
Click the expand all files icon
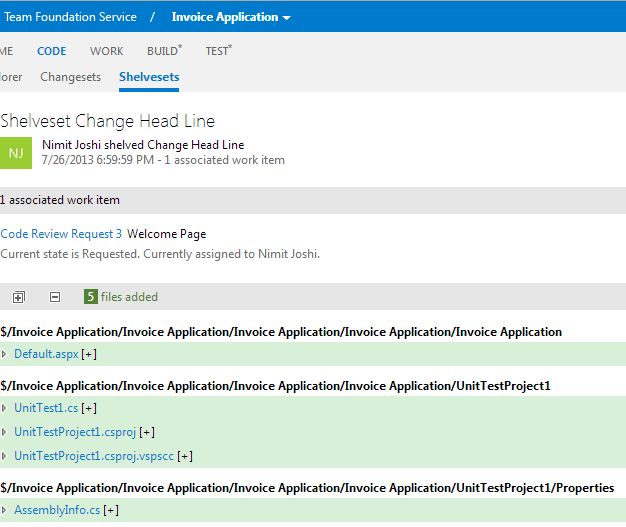pos(19,297)
